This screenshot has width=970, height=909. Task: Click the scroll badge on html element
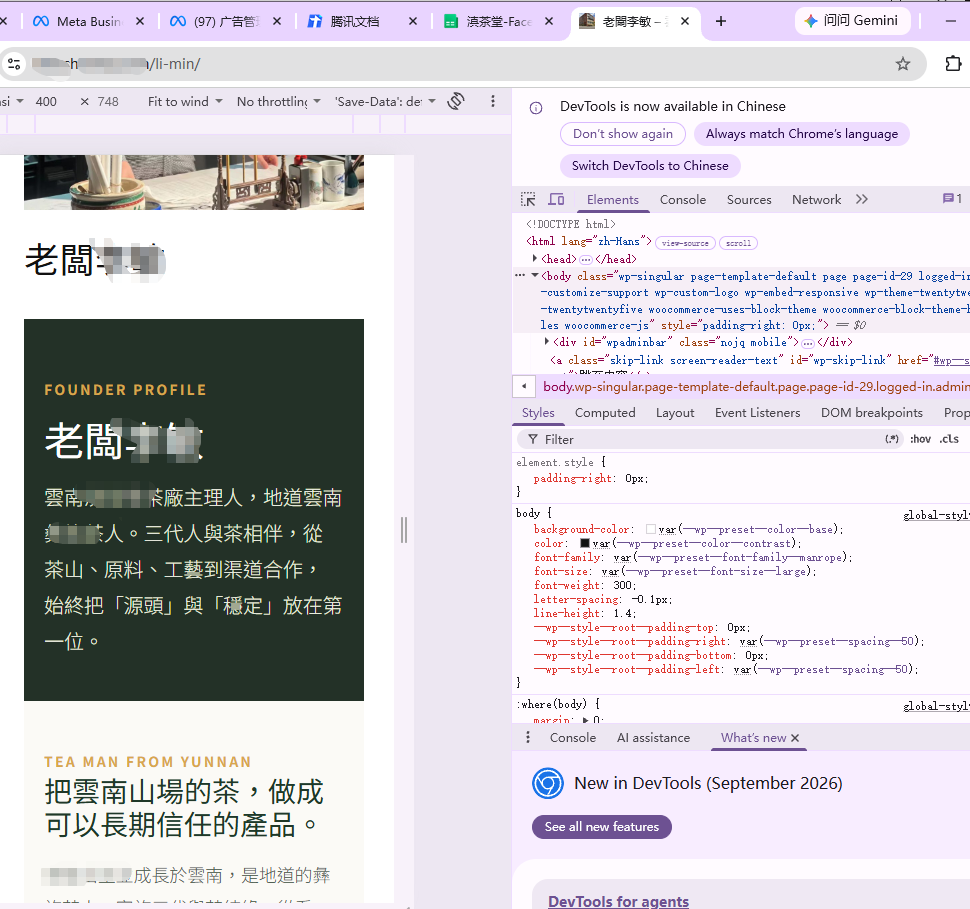pos(738,243)
